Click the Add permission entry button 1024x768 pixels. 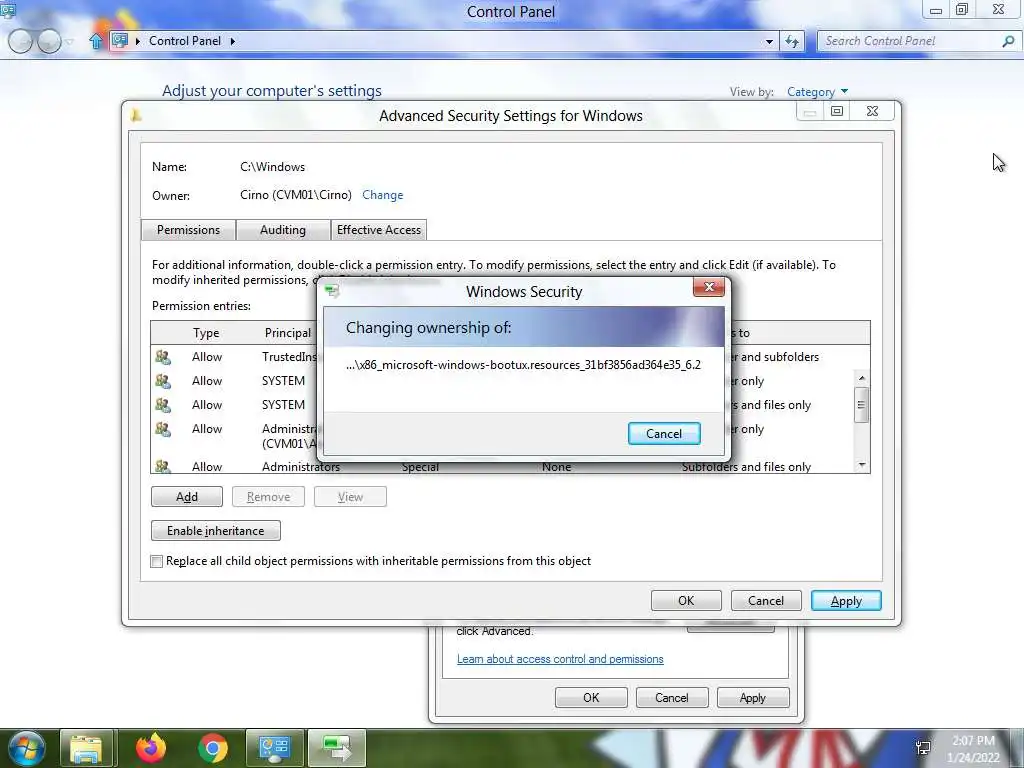(187, 497)
